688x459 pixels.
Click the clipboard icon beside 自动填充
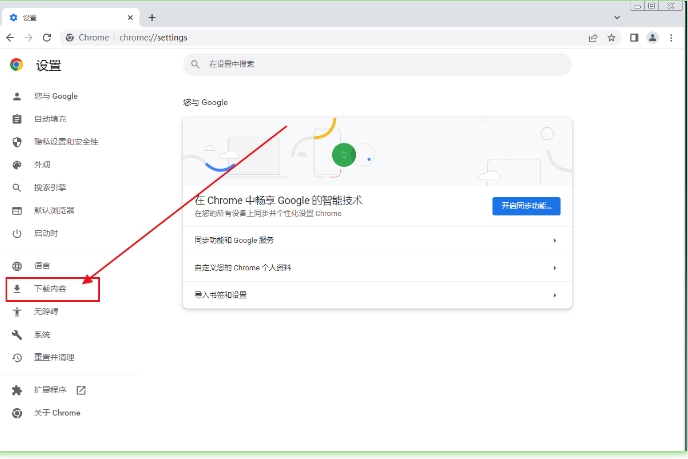[17, 119]
